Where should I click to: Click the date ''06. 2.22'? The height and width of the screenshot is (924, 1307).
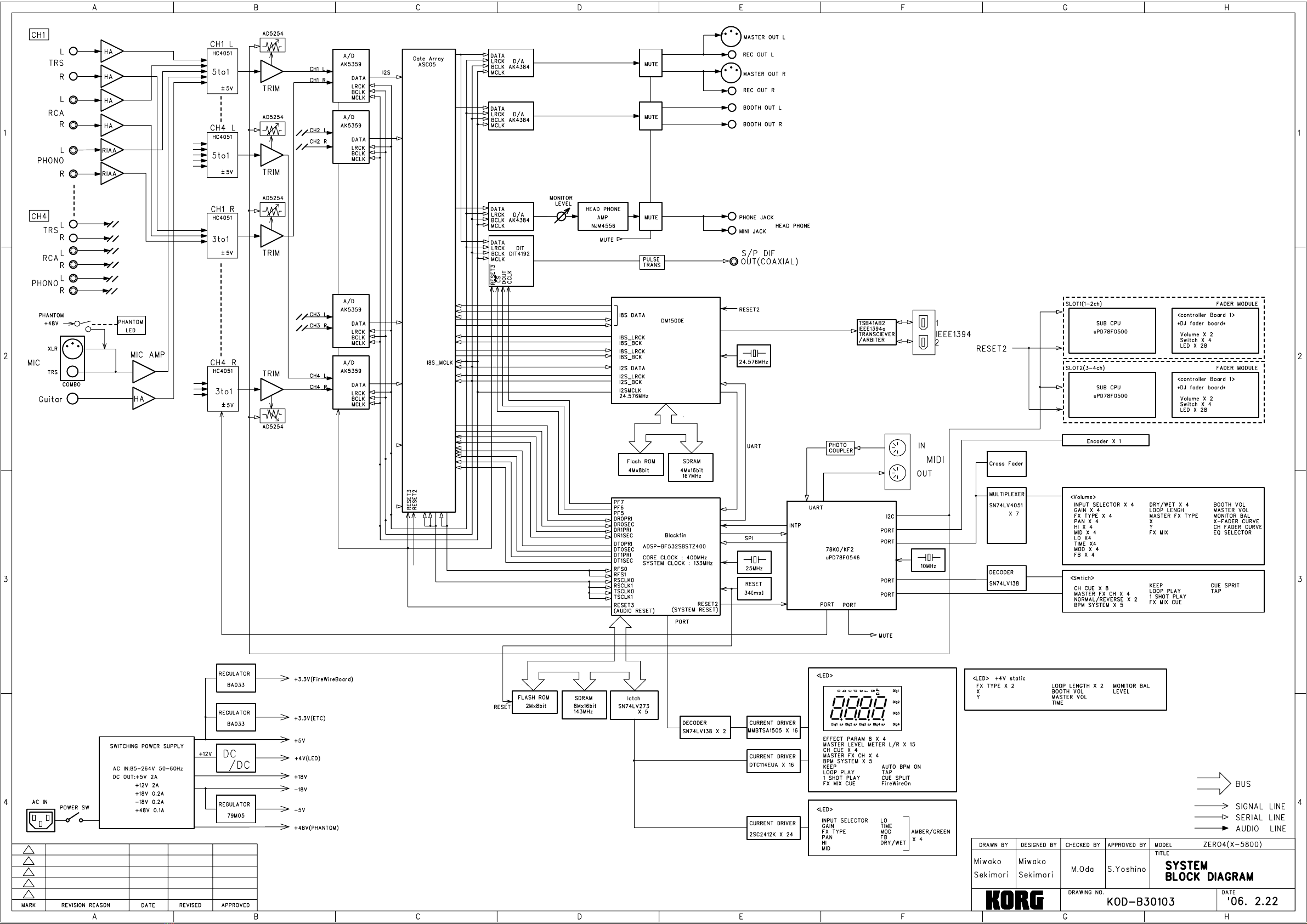(x=1253, y=902)
